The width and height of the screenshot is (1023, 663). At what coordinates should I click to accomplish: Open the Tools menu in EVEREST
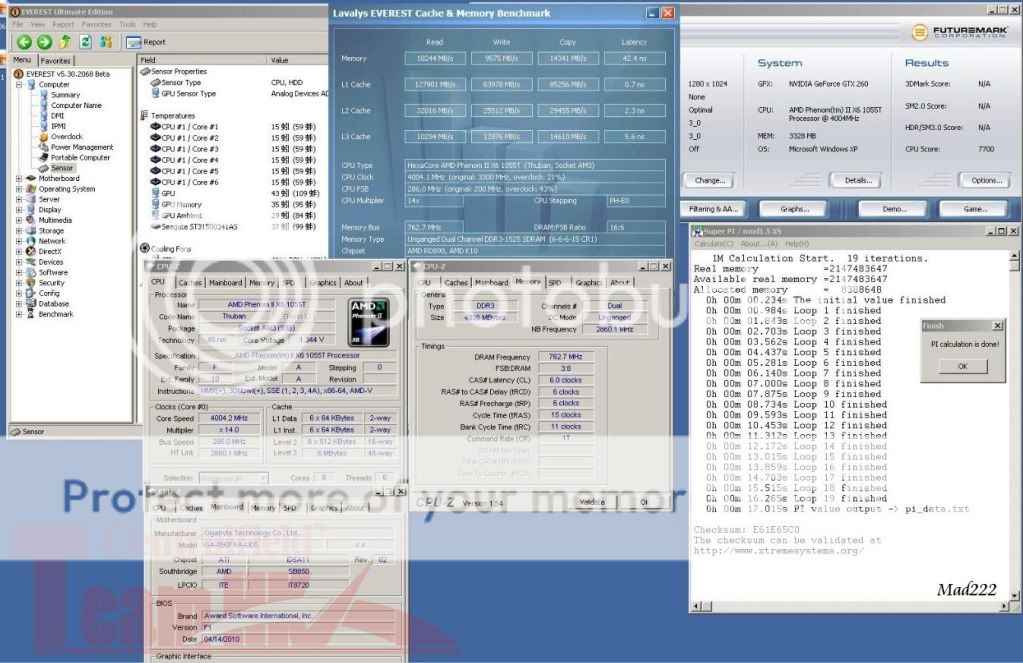pos(127,24)
